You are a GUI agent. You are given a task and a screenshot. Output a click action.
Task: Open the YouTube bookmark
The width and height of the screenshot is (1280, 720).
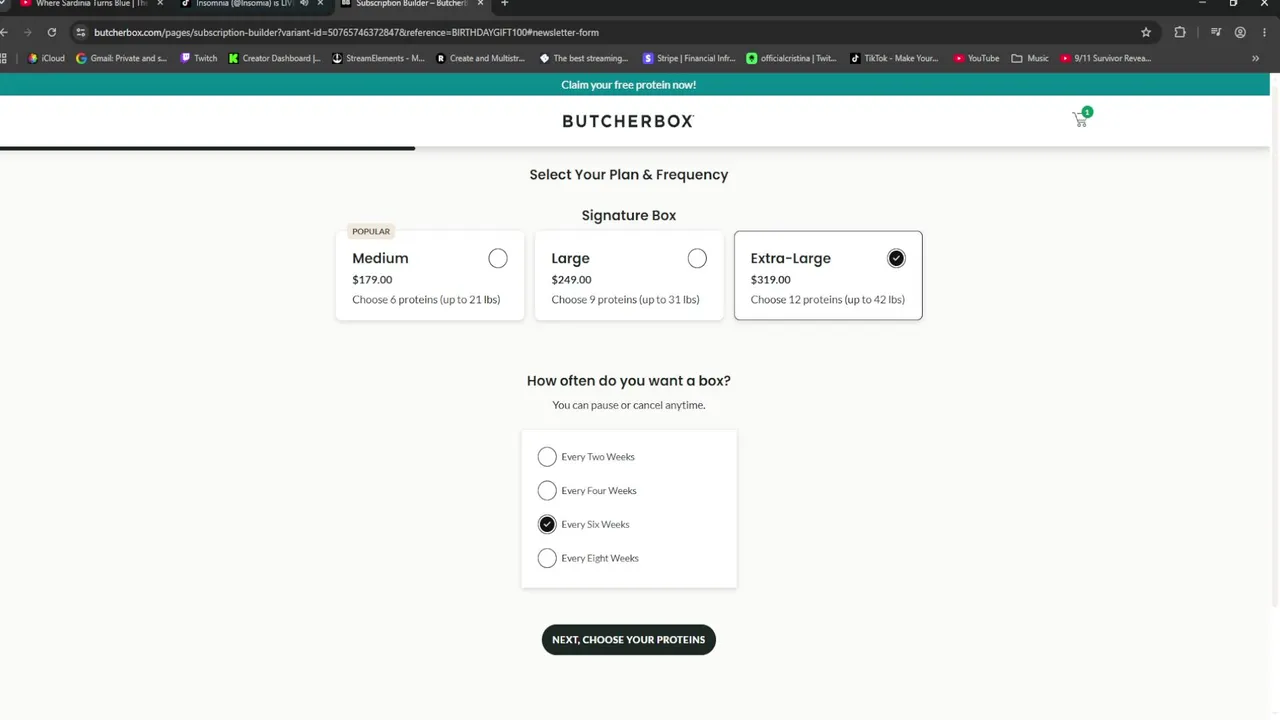point(976,58)
